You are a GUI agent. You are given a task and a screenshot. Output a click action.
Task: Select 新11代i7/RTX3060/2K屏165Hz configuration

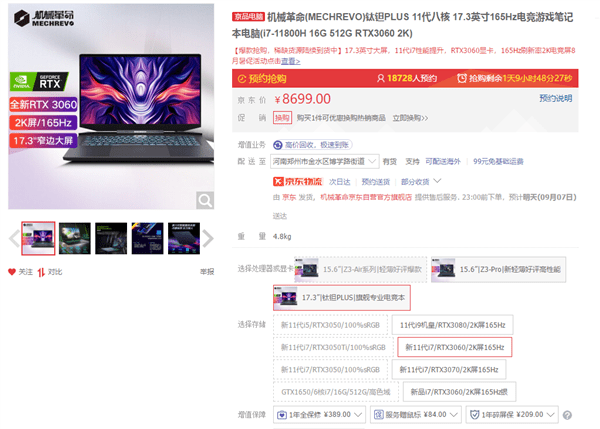455,347
